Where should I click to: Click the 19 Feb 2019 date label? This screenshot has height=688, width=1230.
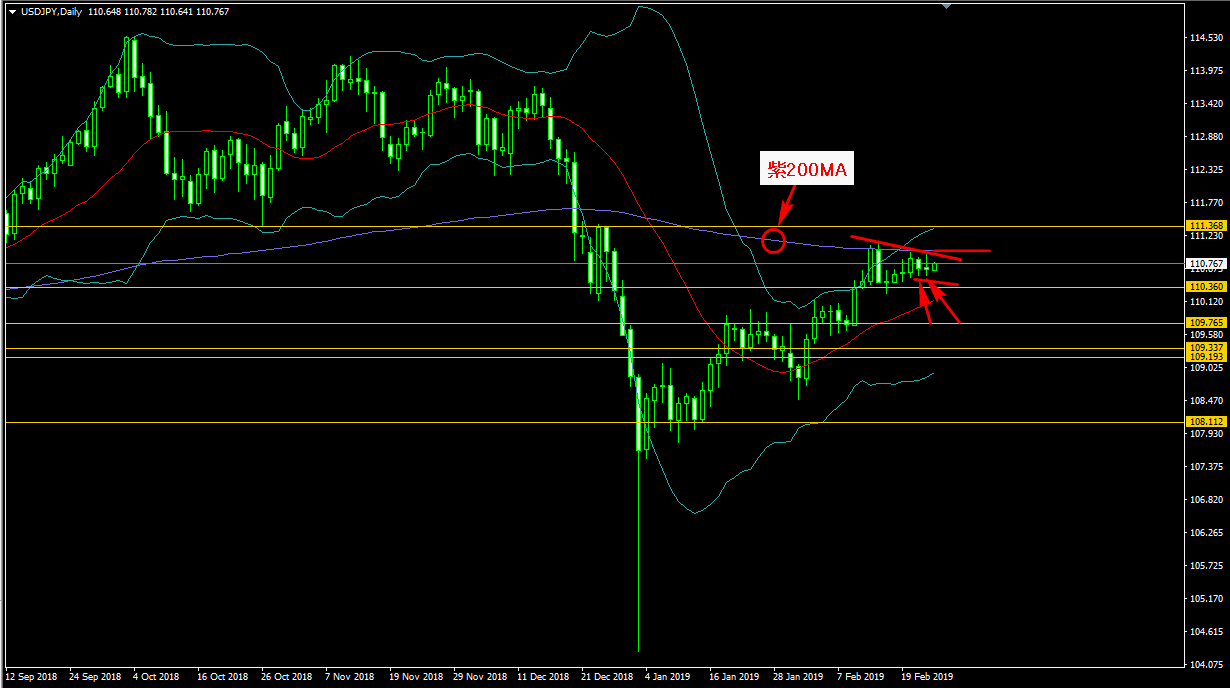coord(928,676)
